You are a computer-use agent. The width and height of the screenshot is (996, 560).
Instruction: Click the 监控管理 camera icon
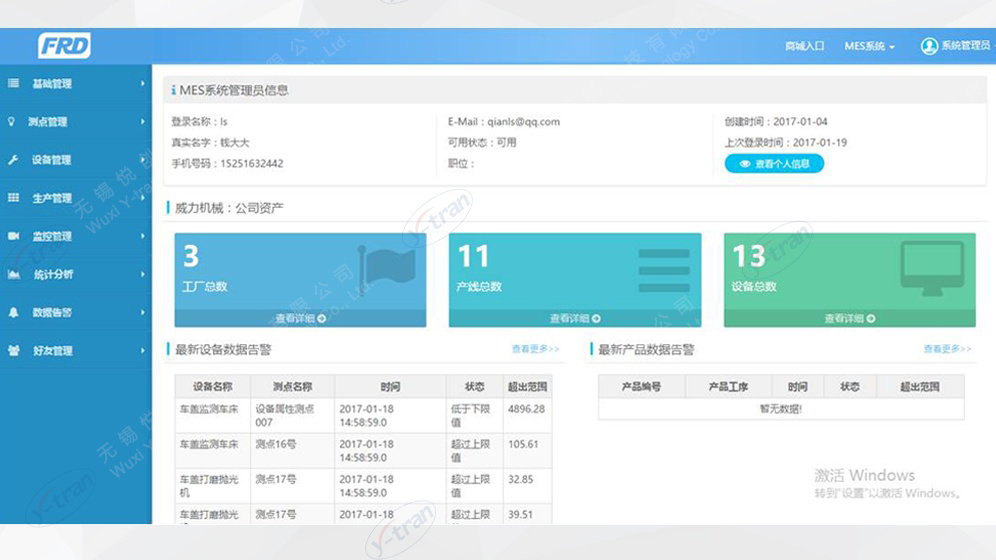(13, 236)
